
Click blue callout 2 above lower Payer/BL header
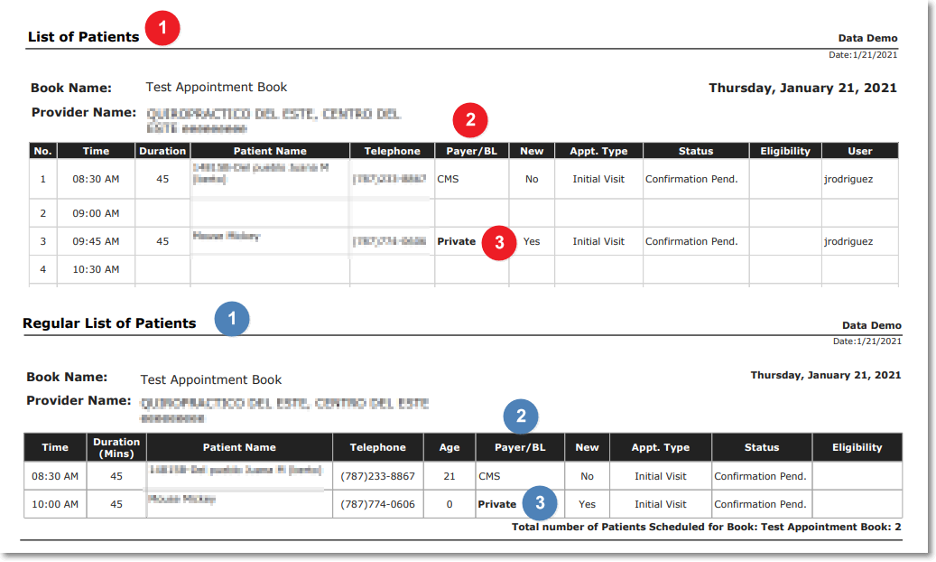click(x=521, y=416)
